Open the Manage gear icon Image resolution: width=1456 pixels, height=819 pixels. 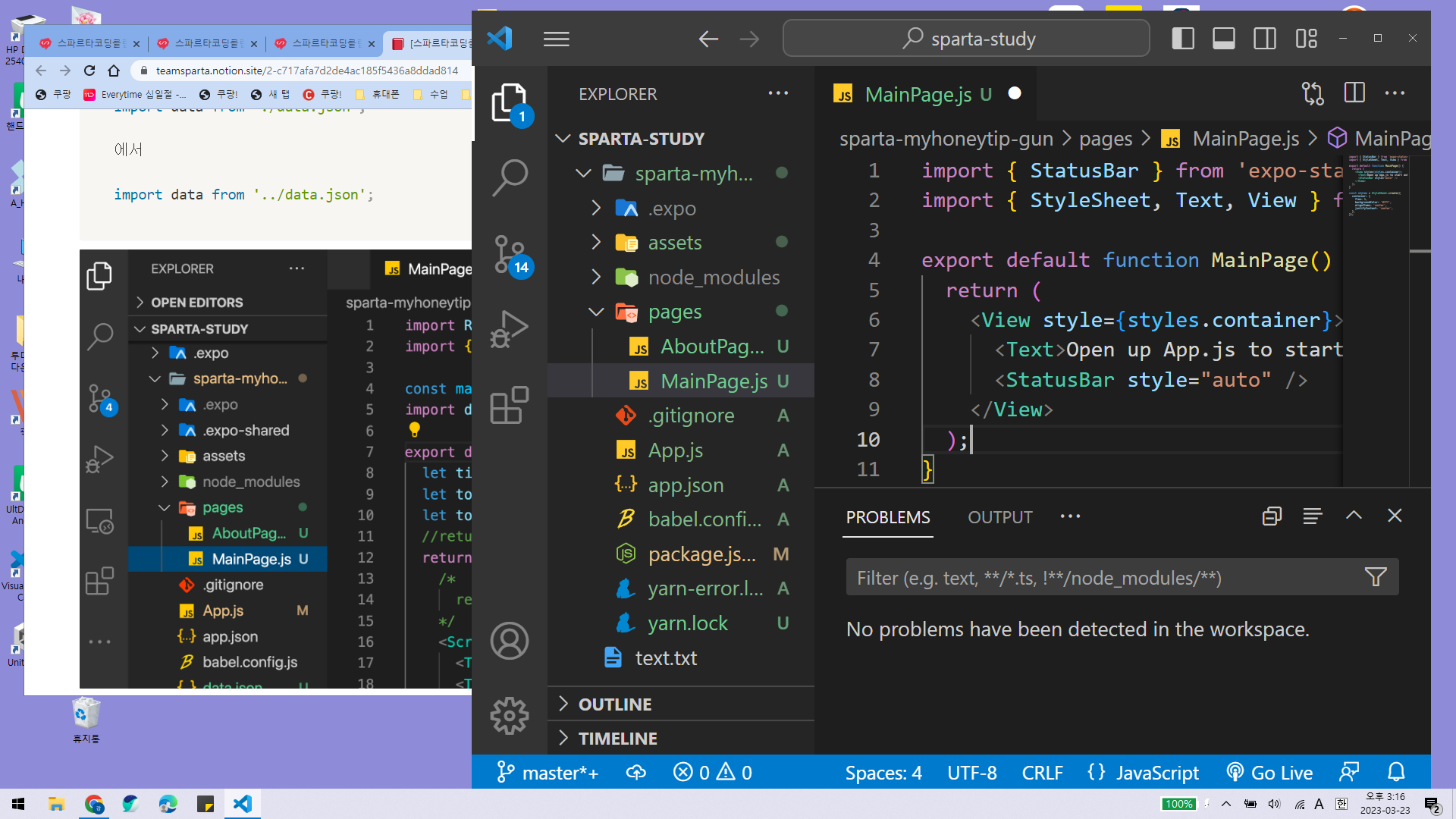point(509,715)
